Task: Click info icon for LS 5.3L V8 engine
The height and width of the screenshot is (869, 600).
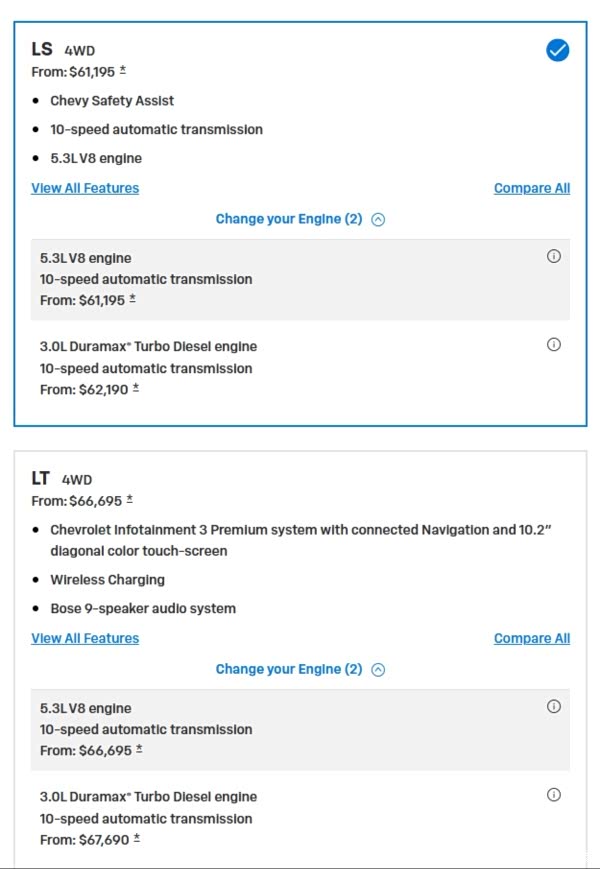Action: tap(554, 256)
